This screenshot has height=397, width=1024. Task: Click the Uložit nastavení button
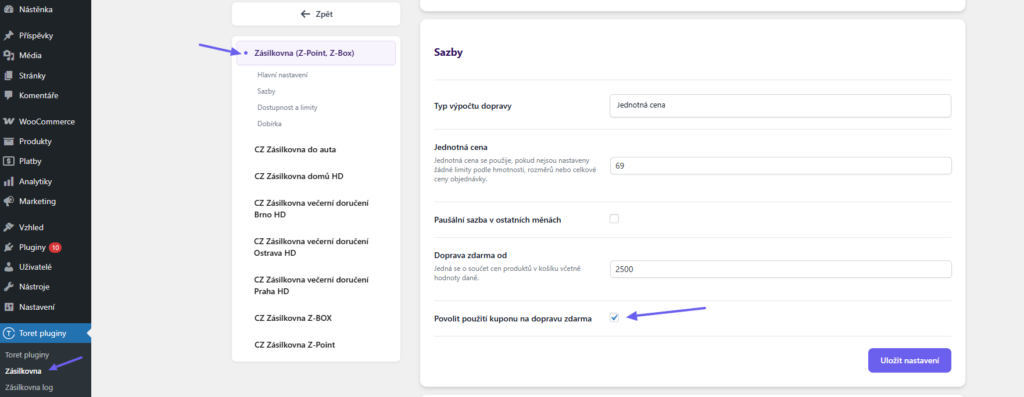[x=909, y=360]
